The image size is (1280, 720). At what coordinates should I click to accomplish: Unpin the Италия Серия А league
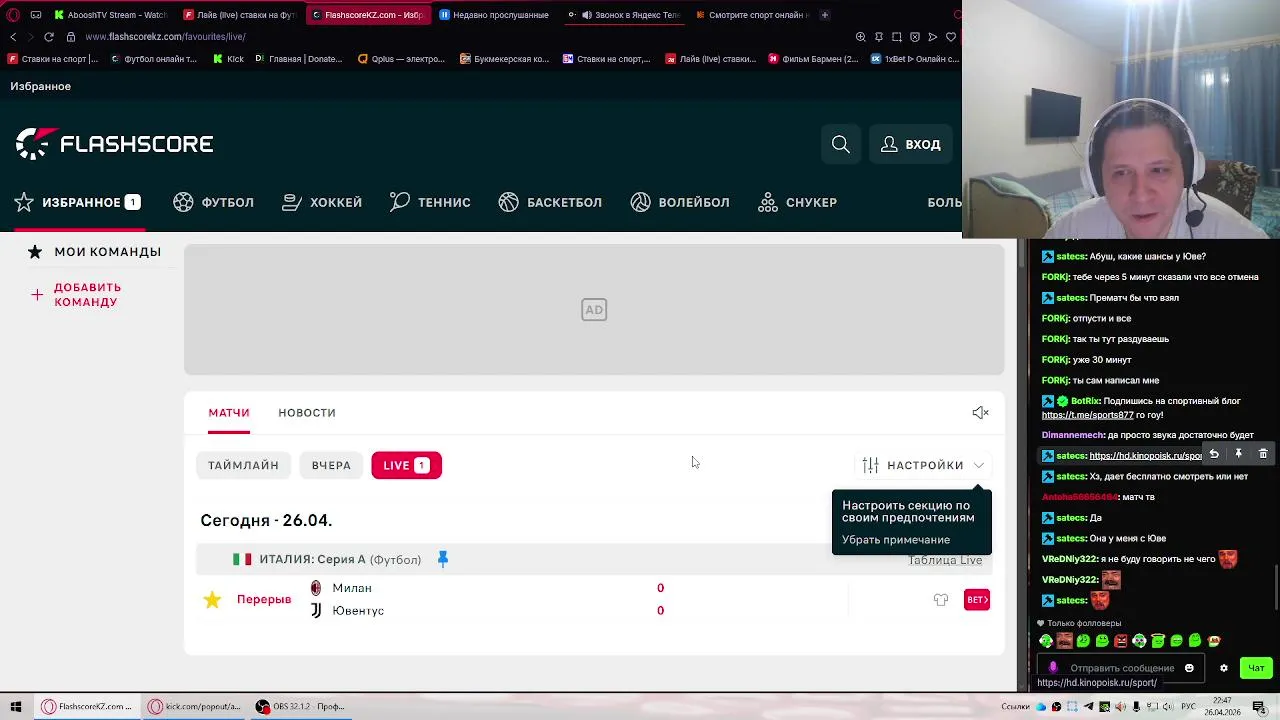(443, 559)
